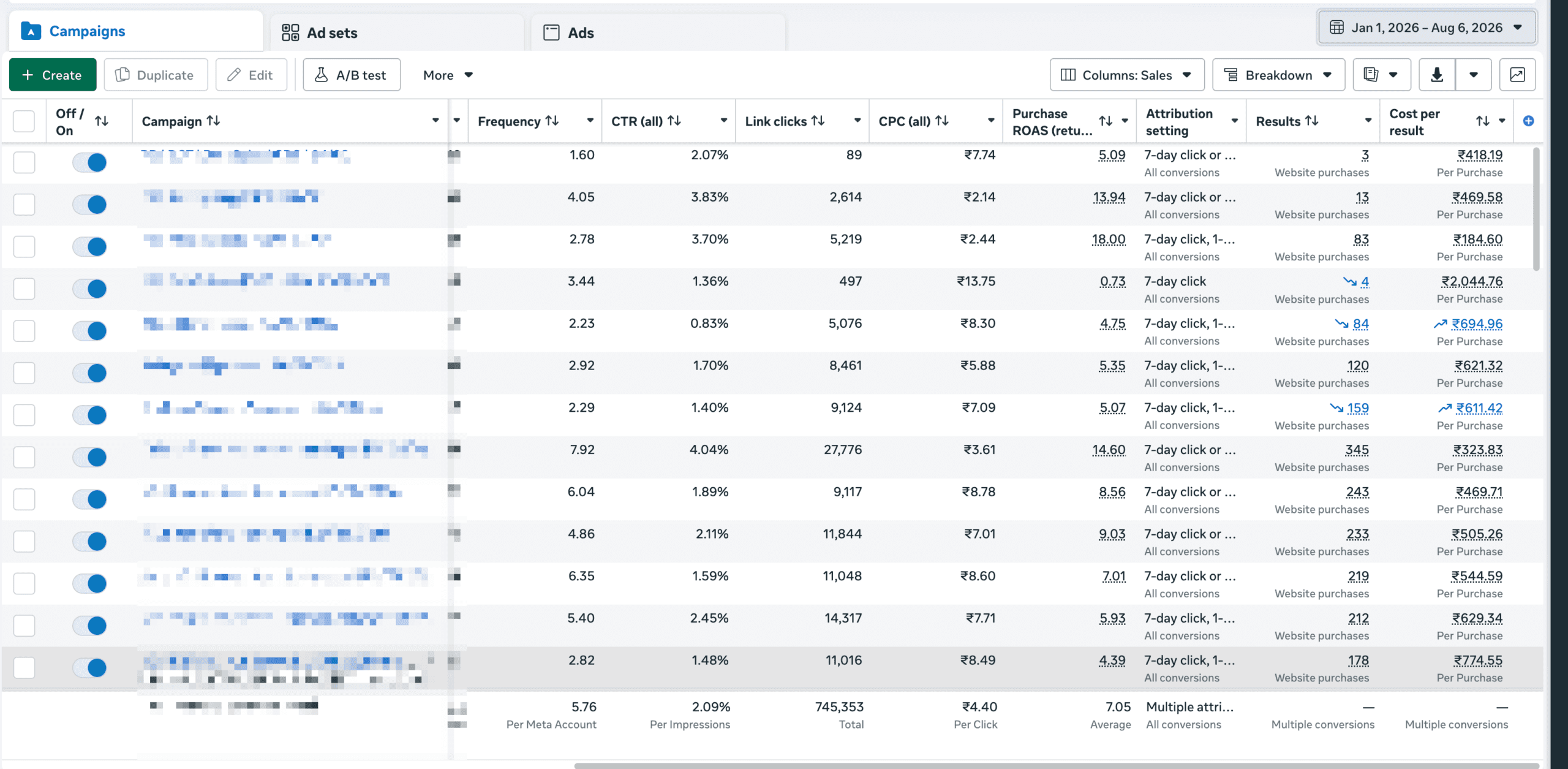Start an A/B test
This screenshot has height=769, width=1568.
352,75
